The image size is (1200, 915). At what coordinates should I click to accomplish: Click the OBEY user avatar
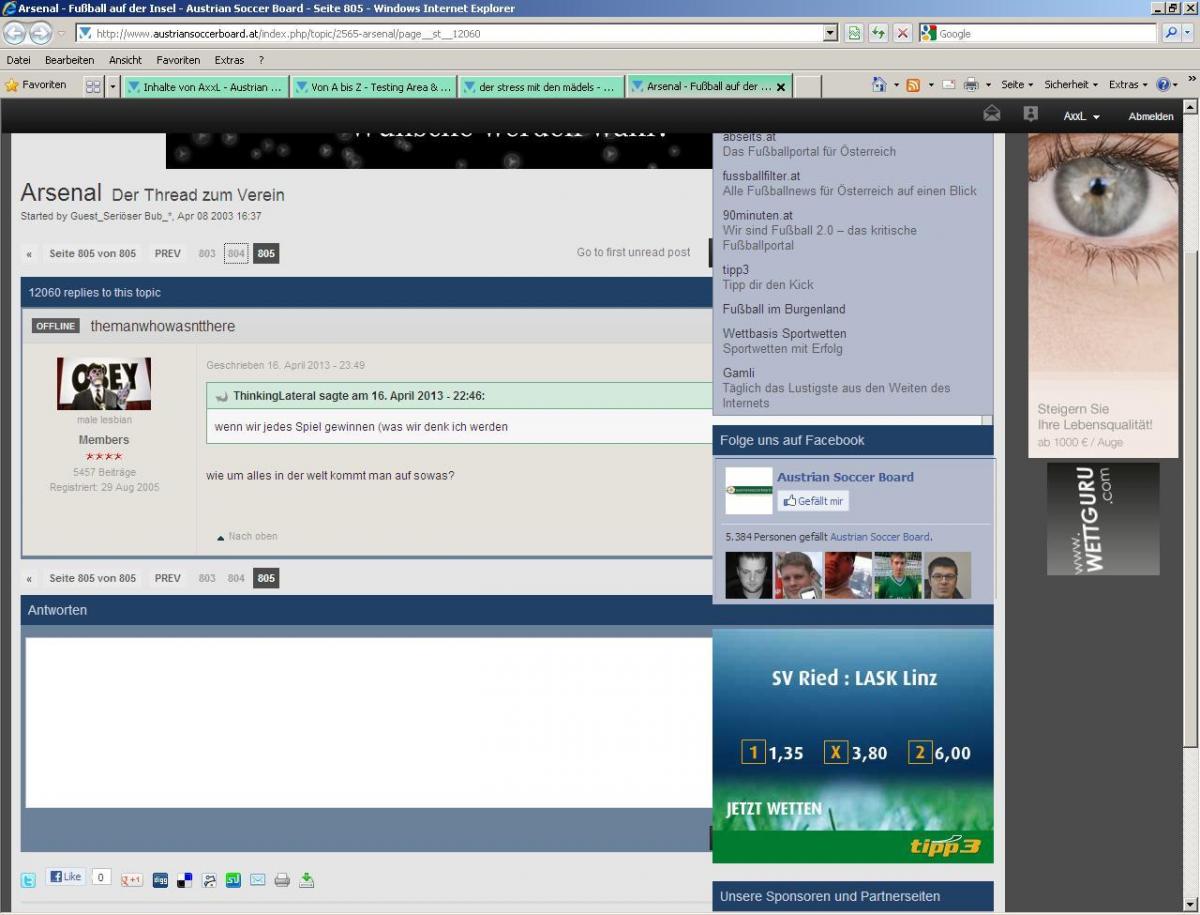104,383
